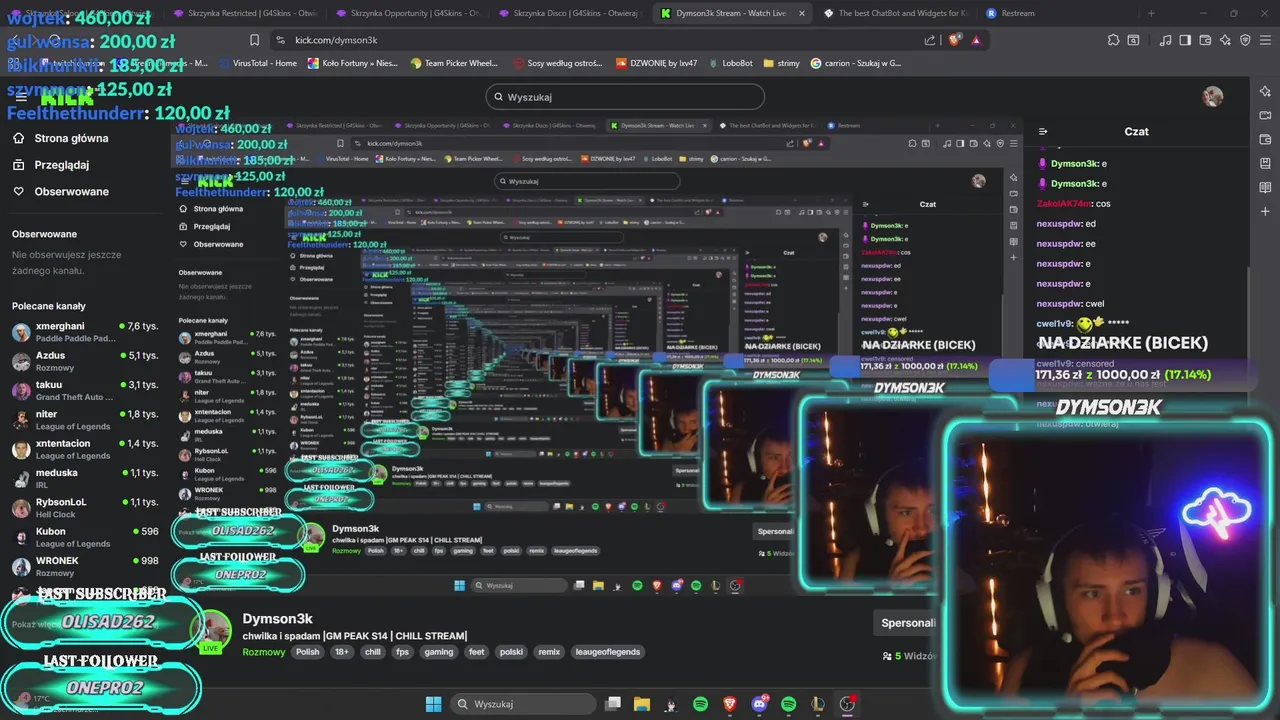Click the Kick Wyszukaj search field
Screen dimensions: 1280x720
(x=625, y=97)
